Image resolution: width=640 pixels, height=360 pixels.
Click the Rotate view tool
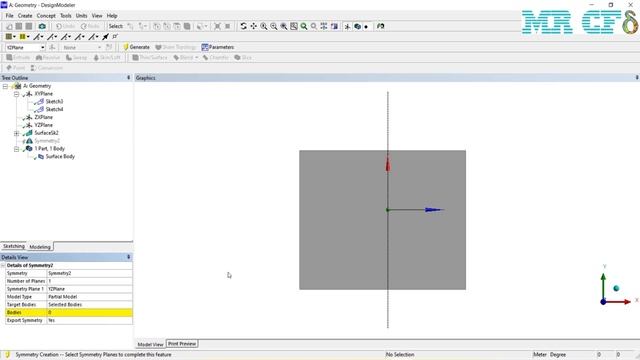(243, 26)
